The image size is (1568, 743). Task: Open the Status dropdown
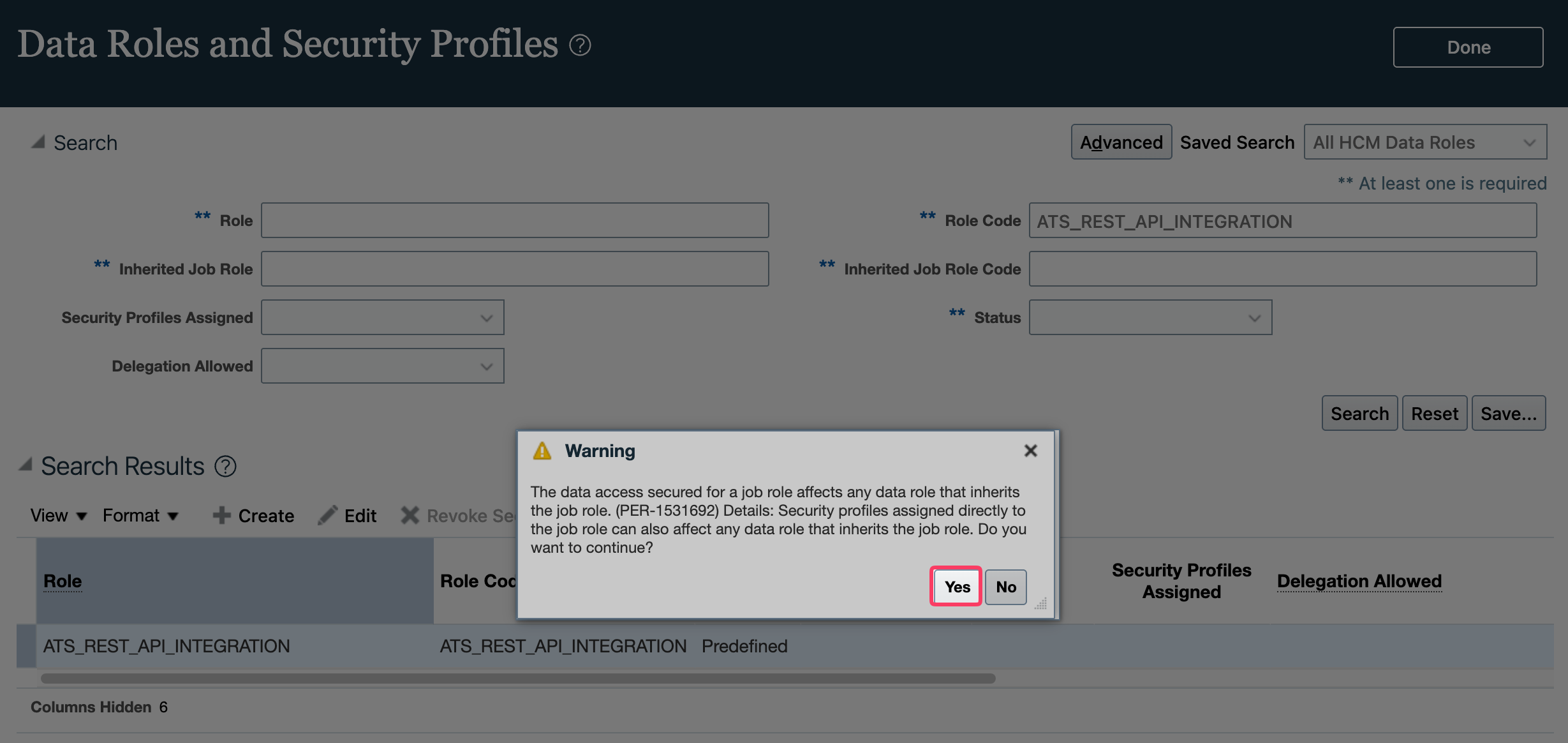pos(1151,317)
